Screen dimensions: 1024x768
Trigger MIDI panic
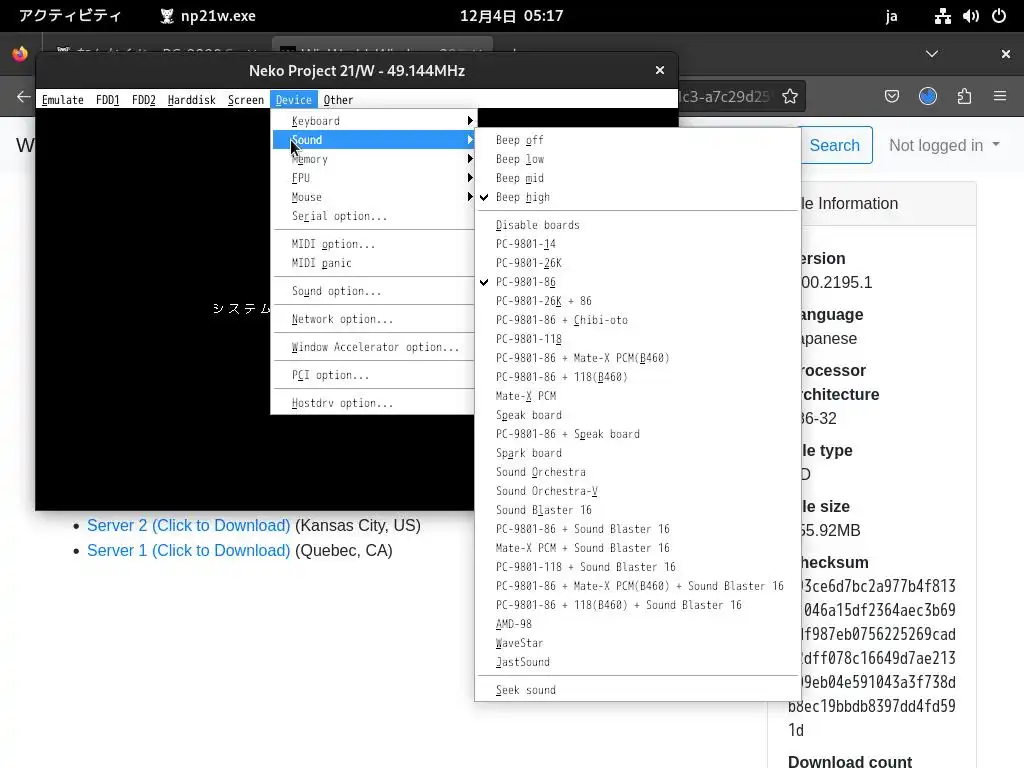(x=374, y=263)
